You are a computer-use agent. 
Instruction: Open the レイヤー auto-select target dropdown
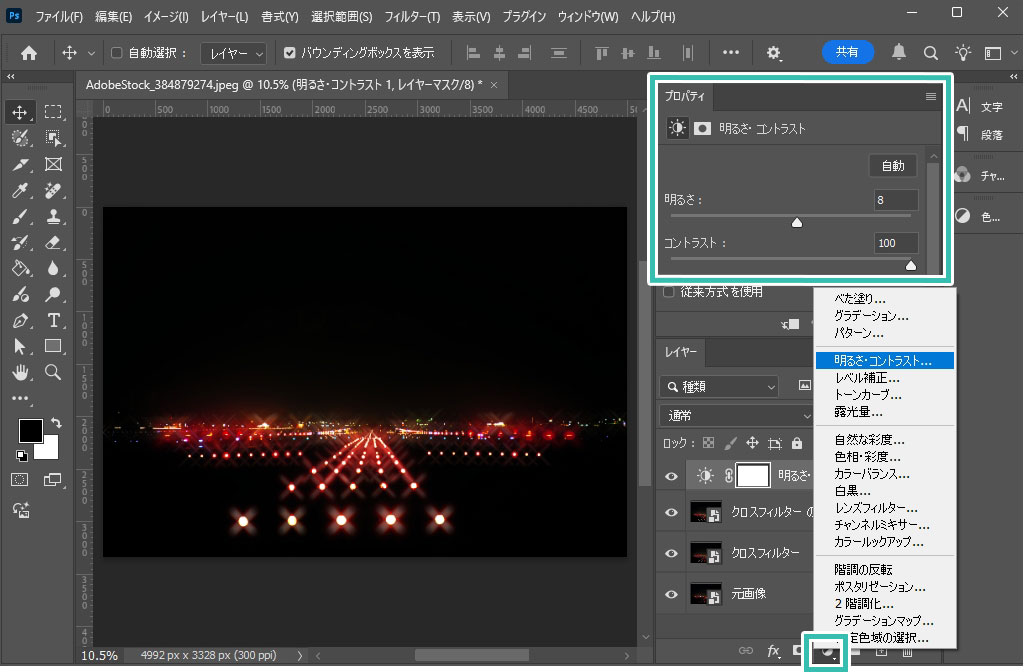[x=233, y=53]
